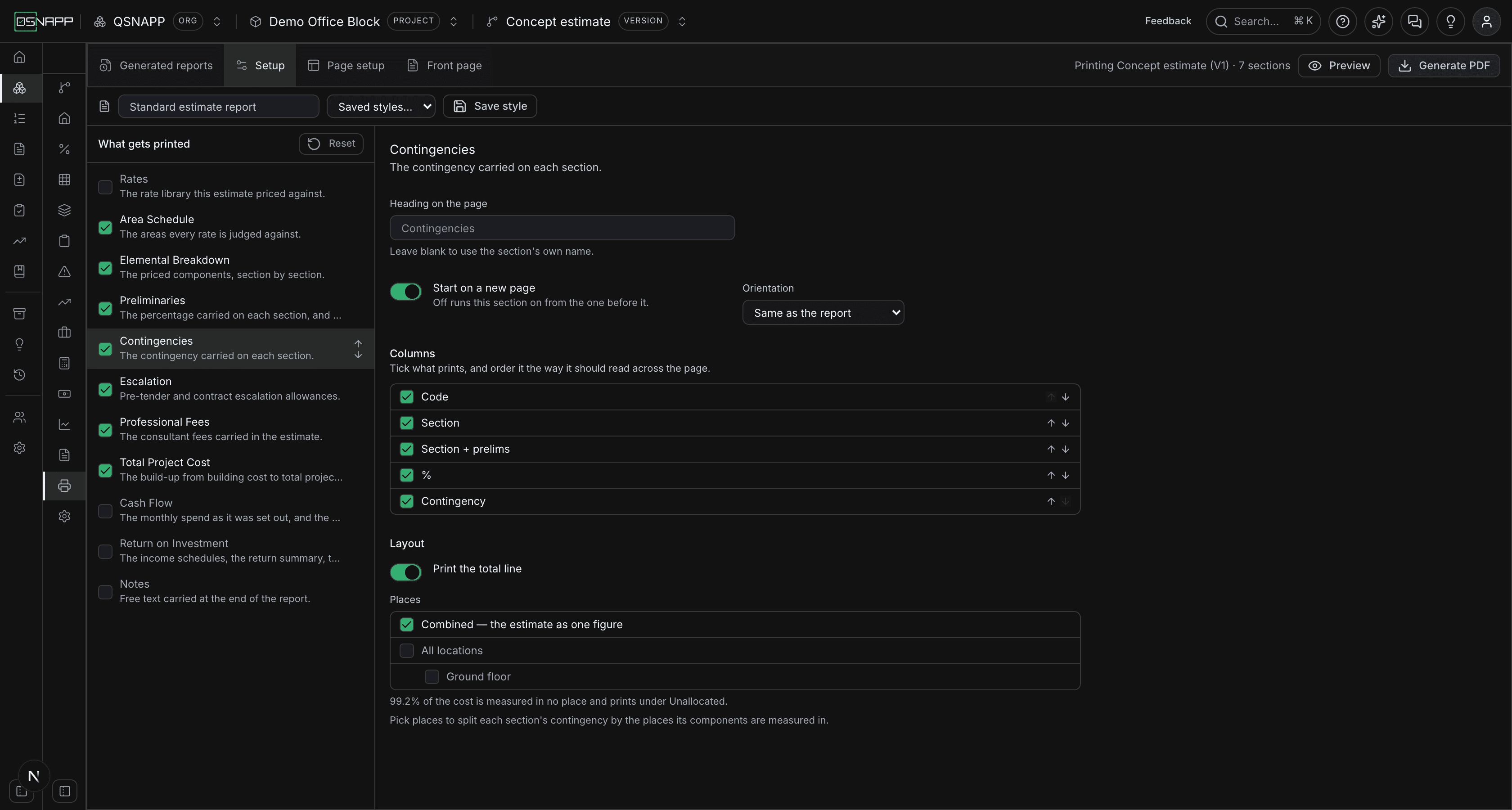The image size is (1512, 810).
Task: Click the AI sparkle icon in header
Action: pyautogui.click(x=1378, y=22)
